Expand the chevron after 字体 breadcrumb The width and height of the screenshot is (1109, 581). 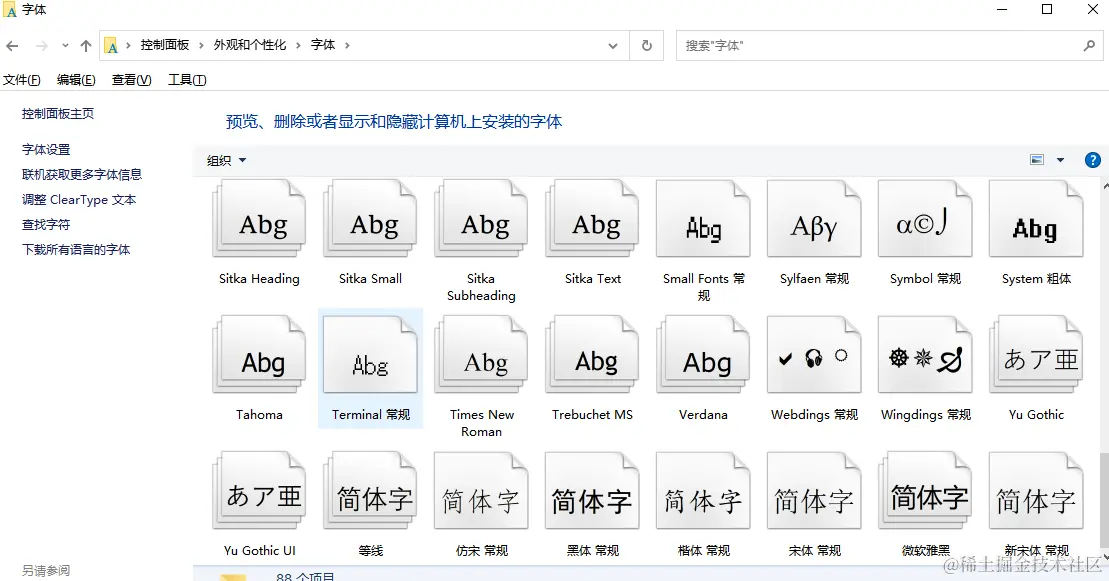click(x=347, y=45)
